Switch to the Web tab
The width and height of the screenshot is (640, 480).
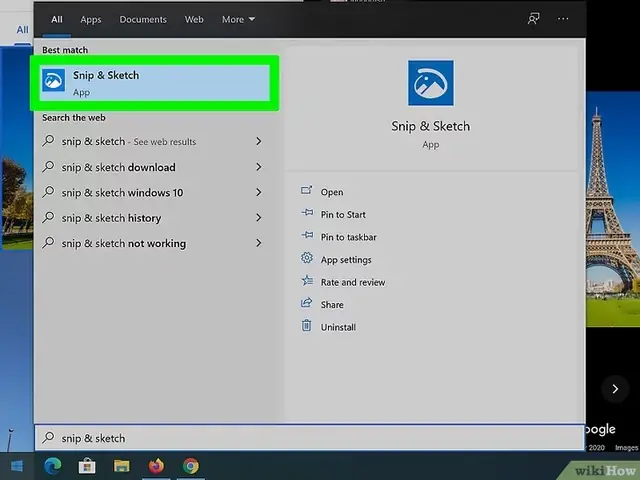[194, 19]
